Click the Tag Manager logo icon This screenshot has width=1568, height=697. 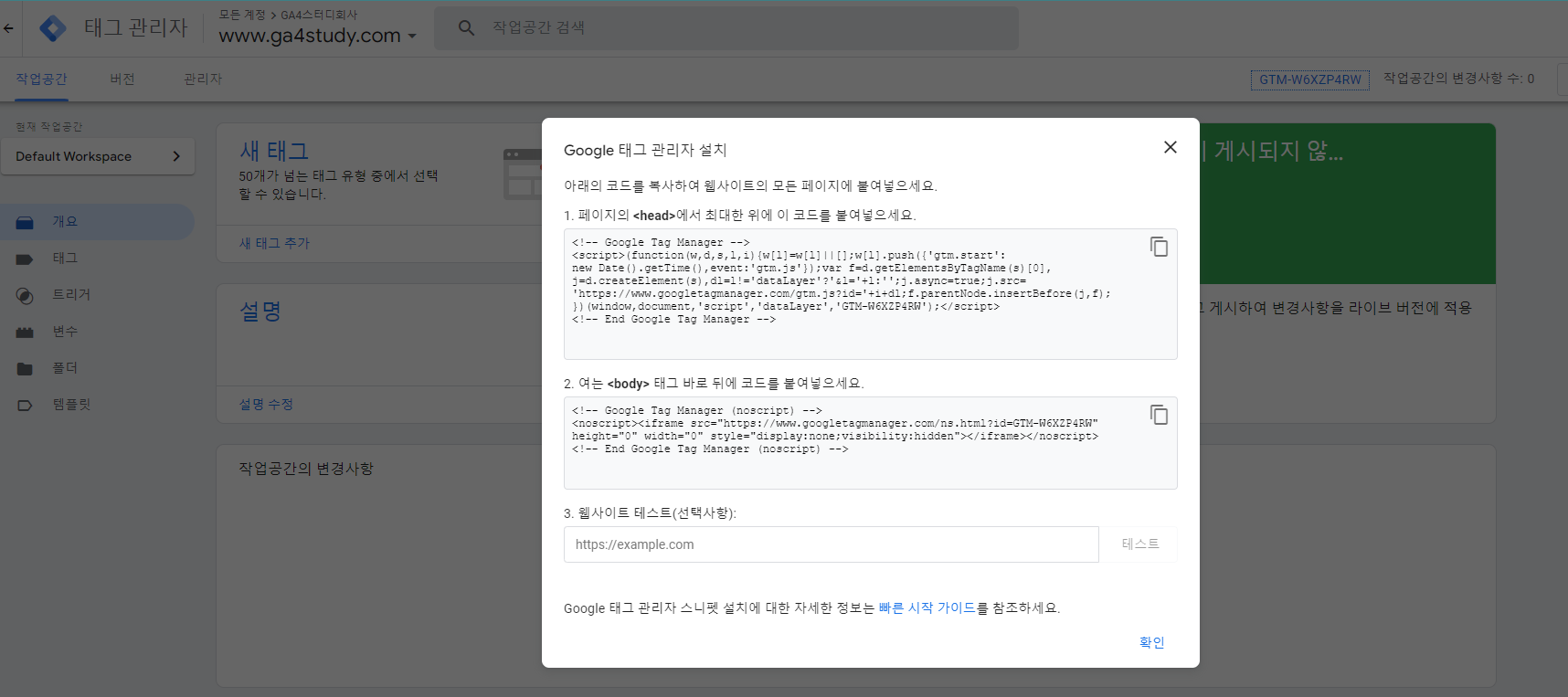pyautogui.click(x=53, y=28)
